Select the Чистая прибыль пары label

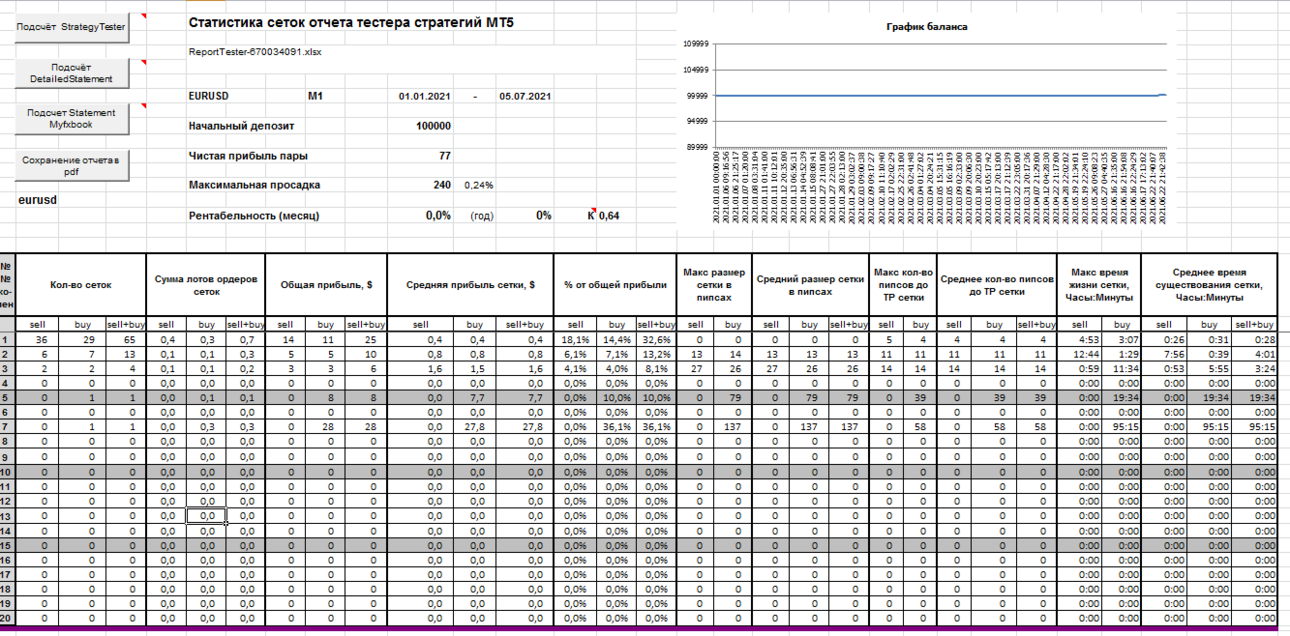(x=248, y=156)
